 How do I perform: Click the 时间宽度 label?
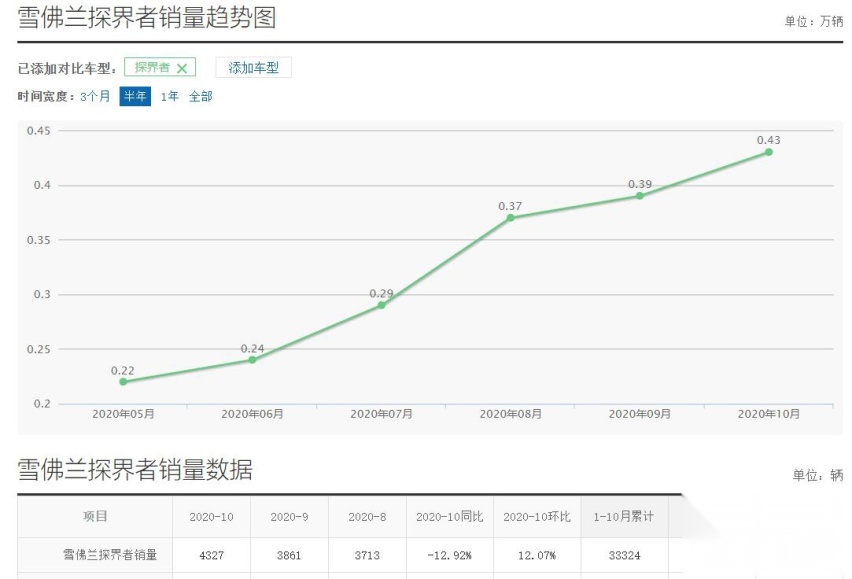tap(46, 97)
